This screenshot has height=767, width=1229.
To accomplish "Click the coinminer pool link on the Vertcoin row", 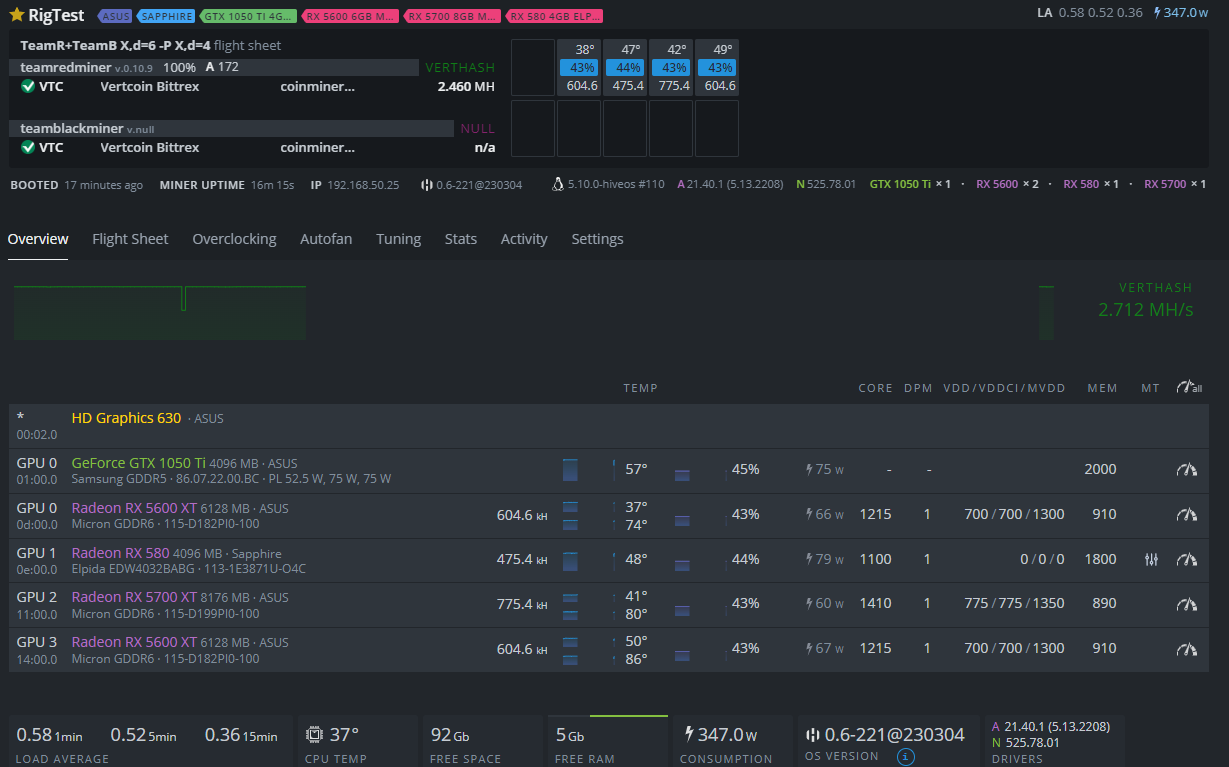I will [317, 86].
